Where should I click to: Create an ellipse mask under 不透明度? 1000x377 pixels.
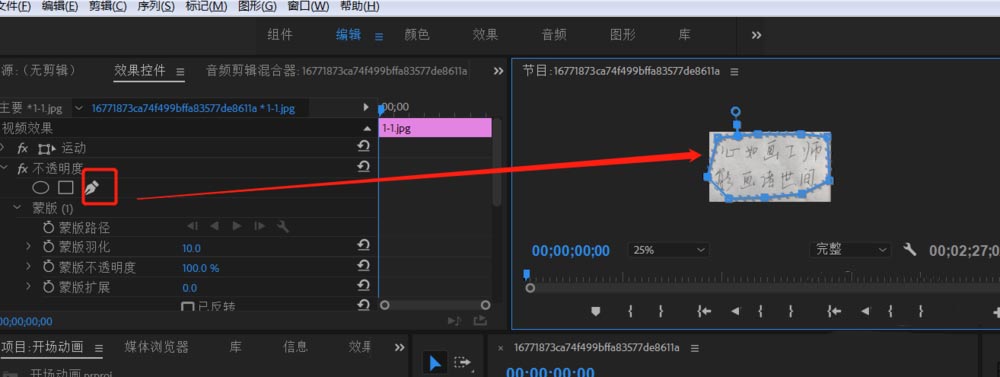[x=41, y=188]
